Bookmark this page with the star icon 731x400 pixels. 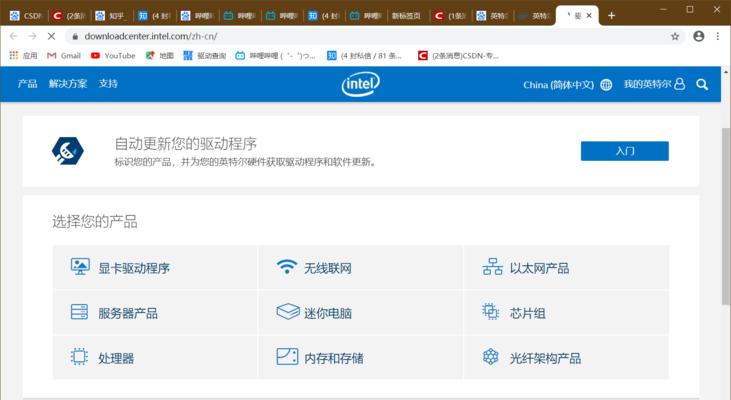click(x=675, y=36)
